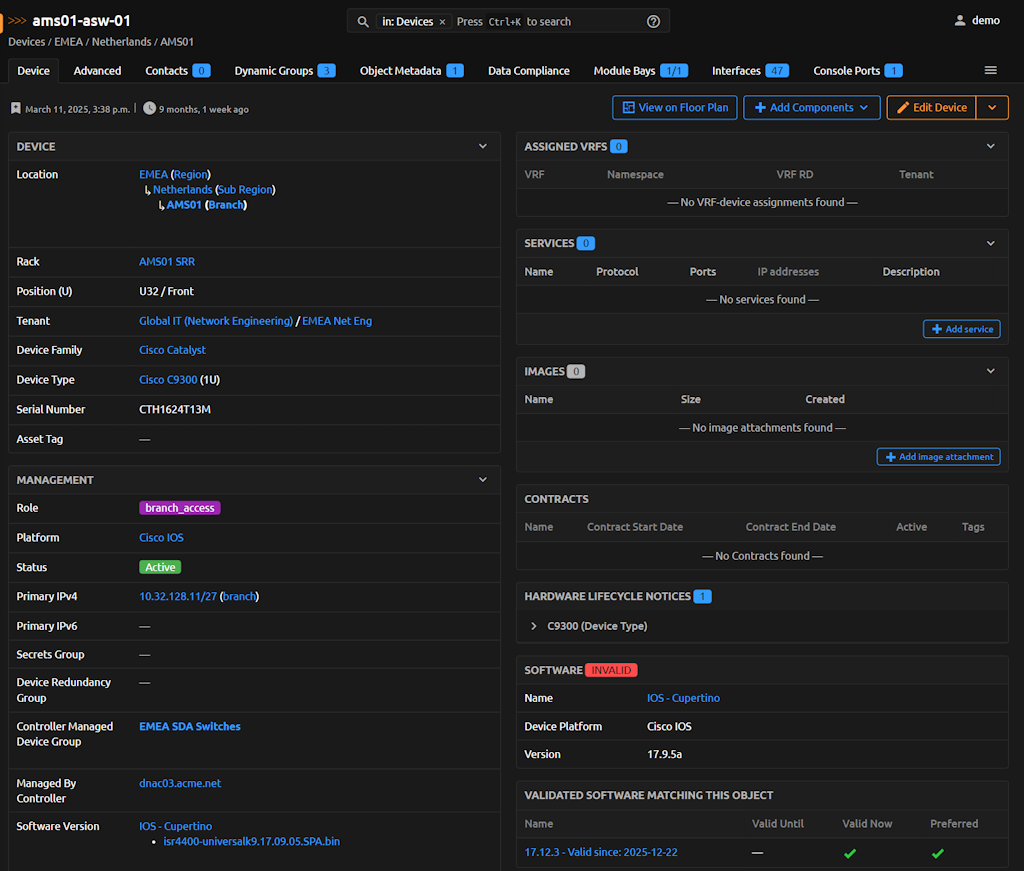Image resolution: width=1024 pixels, height=871 pixels.
Task: Collapse the Management panel
Action: 483,480
